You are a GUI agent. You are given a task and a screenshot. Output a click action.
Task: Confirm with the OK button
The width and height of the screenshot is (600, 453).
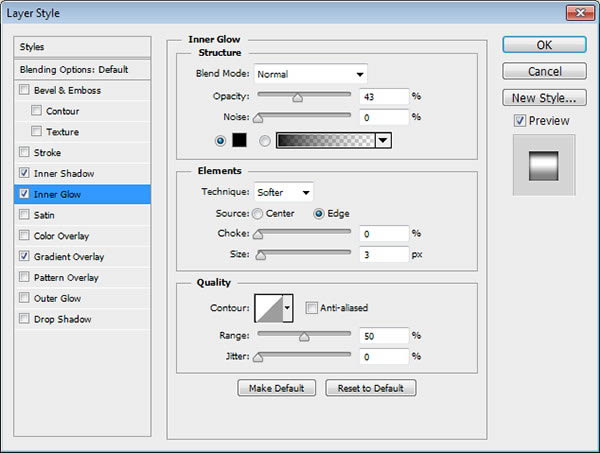coord(544,45)
